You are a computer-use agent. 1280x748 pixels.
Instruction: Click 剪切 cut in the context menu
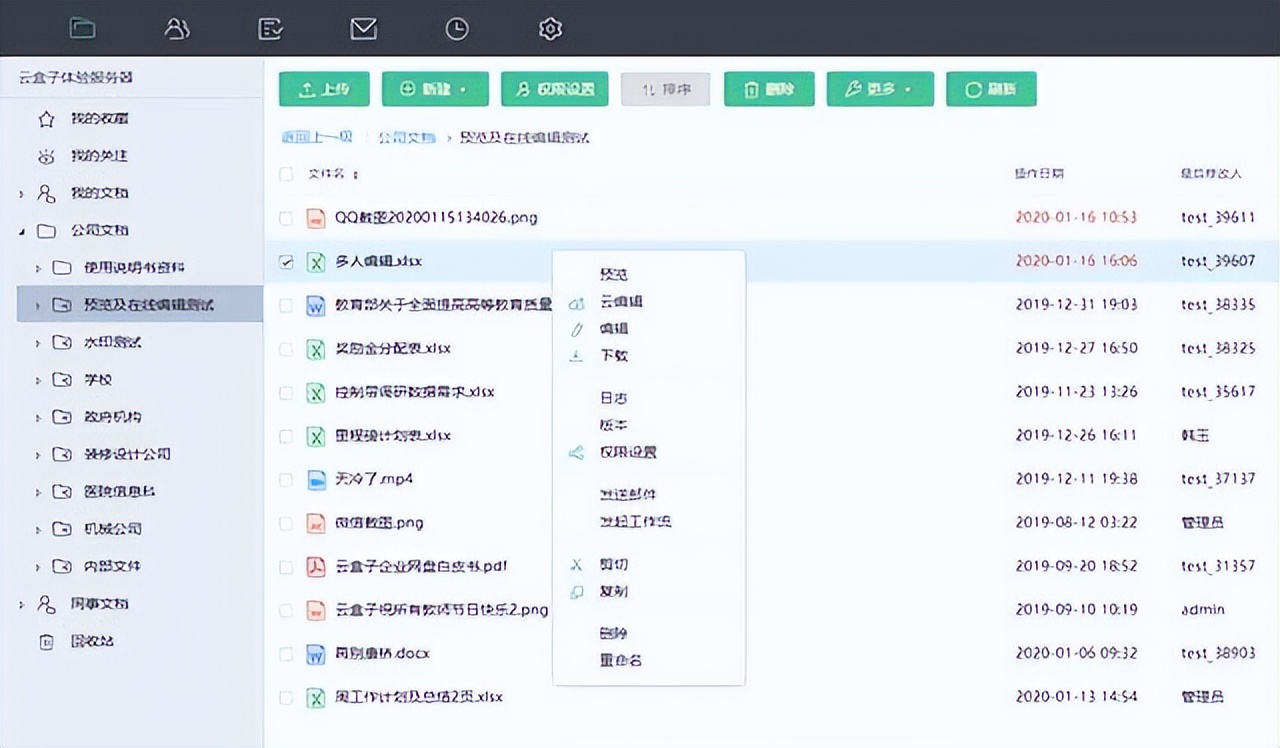pyautogui.click(x=613, y=564)
